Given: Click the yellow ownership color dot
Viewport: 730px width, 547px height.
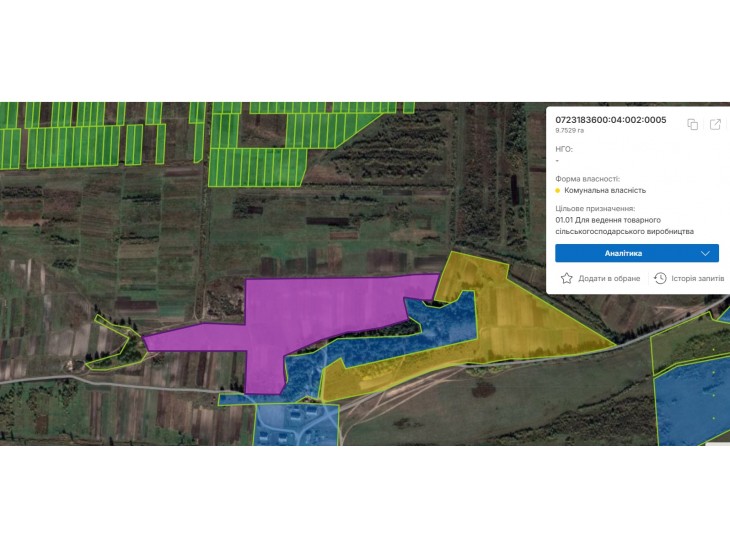Looking at the screenshot, I should pyautogui.click(x=558, y=190).
